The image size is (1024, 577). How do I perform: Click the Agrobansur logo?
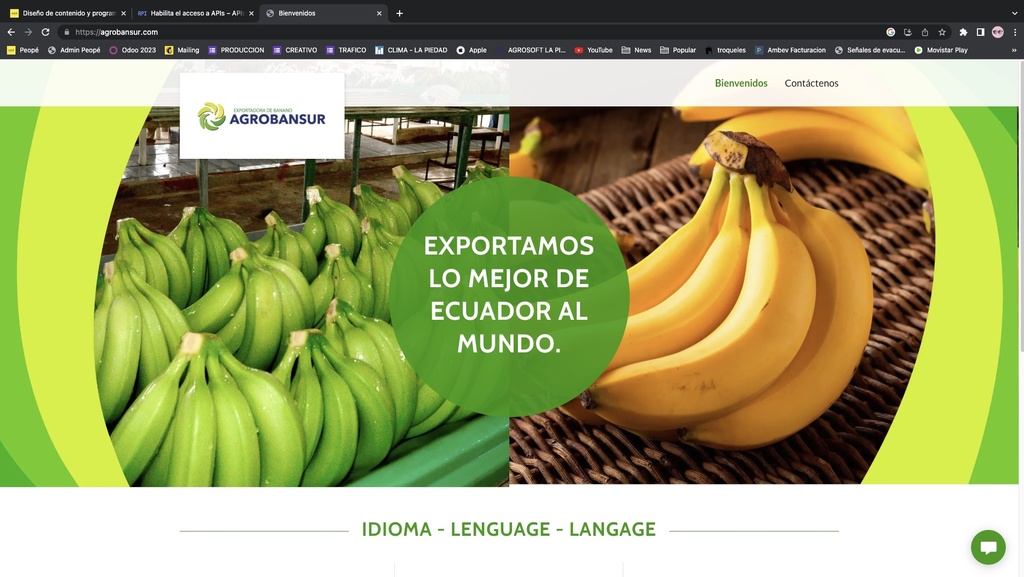point(262,116)
